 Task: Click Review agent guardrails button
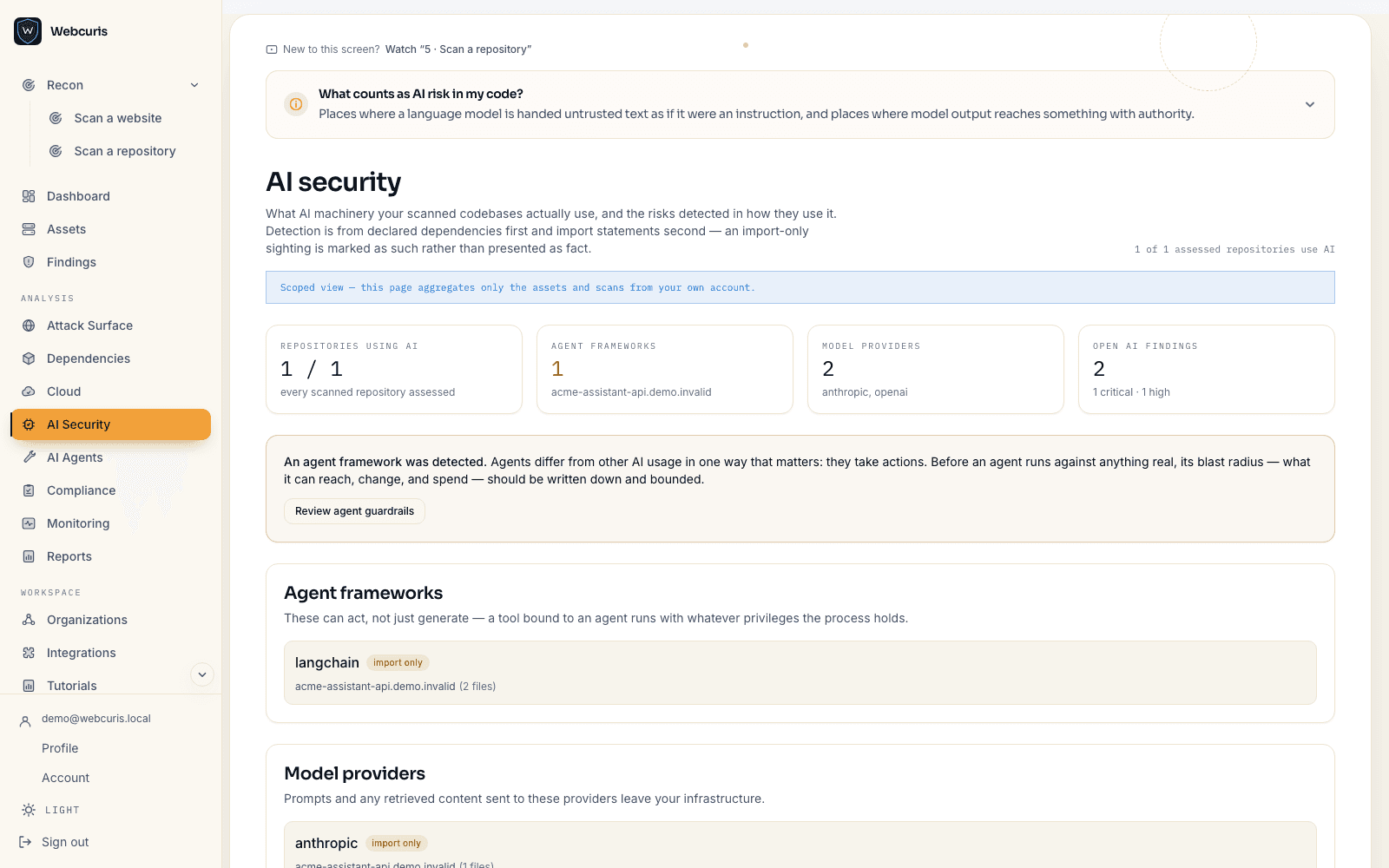tap(354, 511)
